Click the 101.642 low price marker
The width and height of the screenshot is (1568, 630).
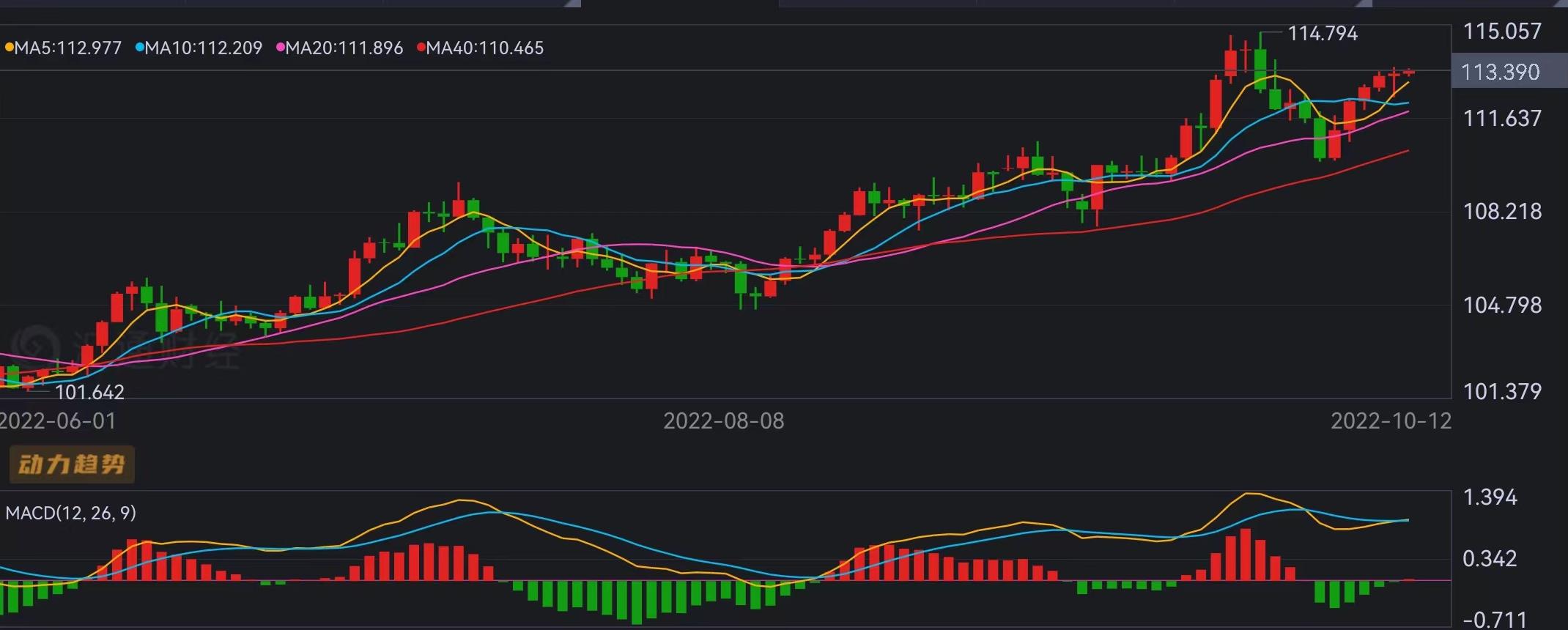[89, 393]
